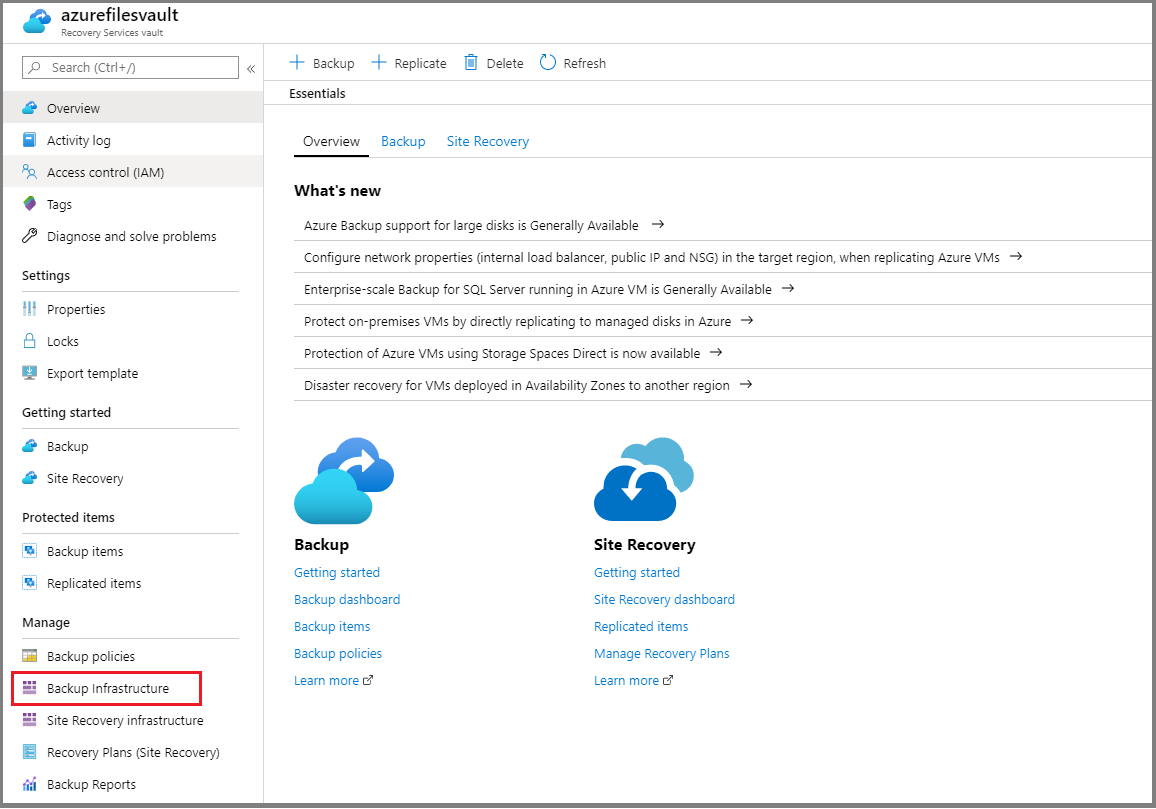Open Diagnose and solve problems
The height and width of the screenshot is (809, 1156).
(x=29, y=235)
